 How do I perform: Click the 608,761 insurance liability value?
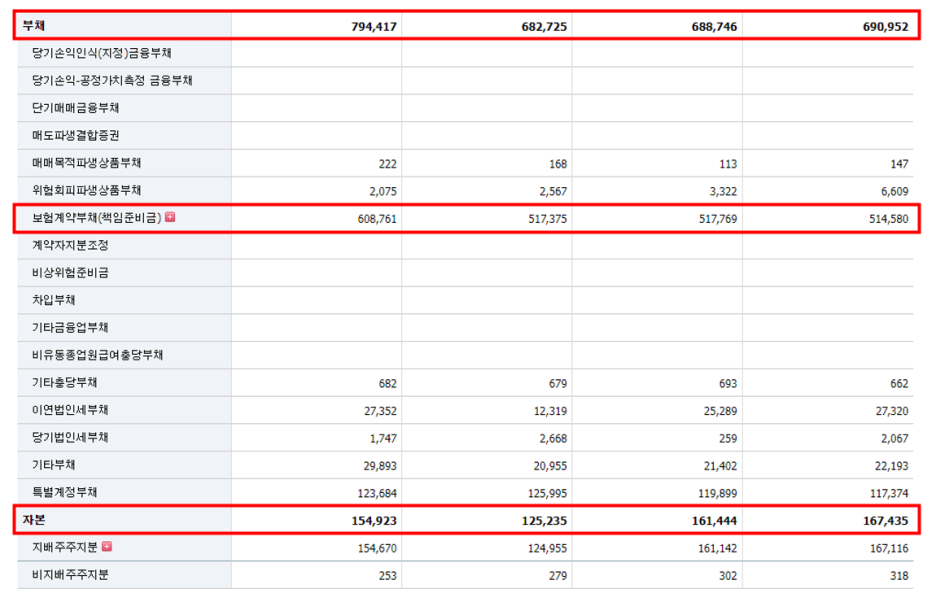click(377, 219)
